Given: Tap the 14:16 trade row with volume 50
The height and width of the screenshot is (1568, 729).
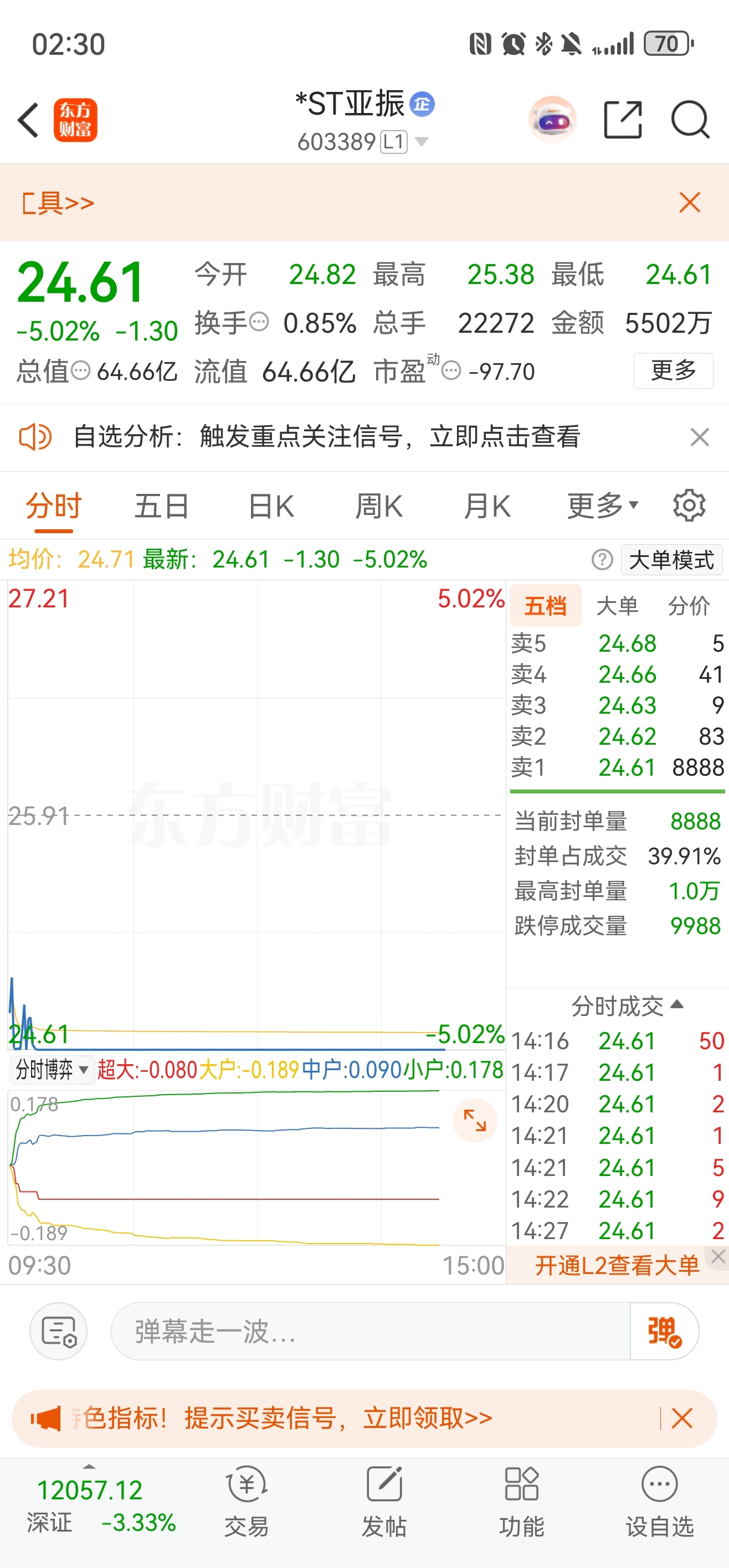Looking at the screenshot, I should pyautogui.click(x=618, y=1041).
